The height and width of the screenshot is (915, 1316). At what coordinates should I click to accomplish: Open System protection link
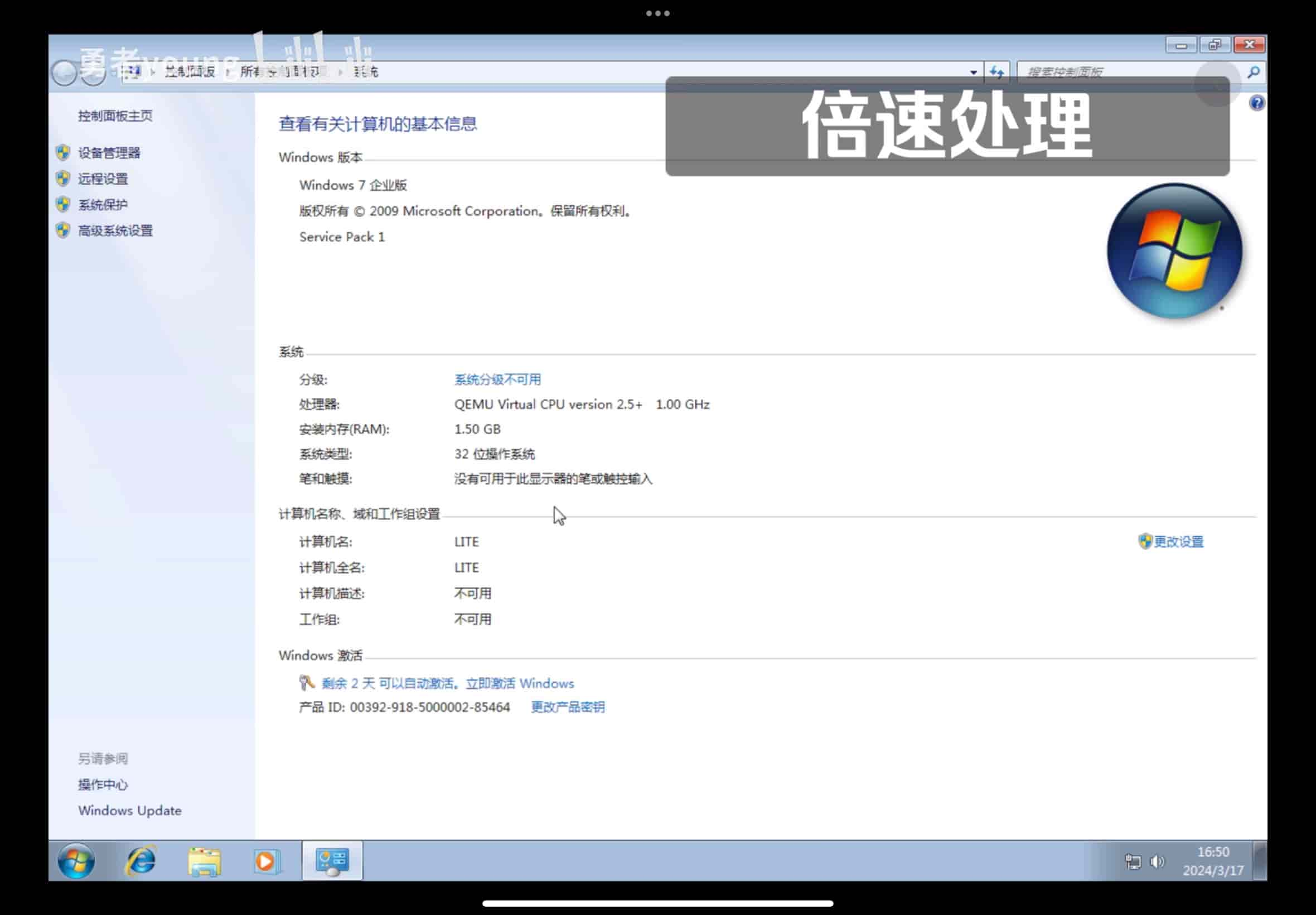(103, 205)
